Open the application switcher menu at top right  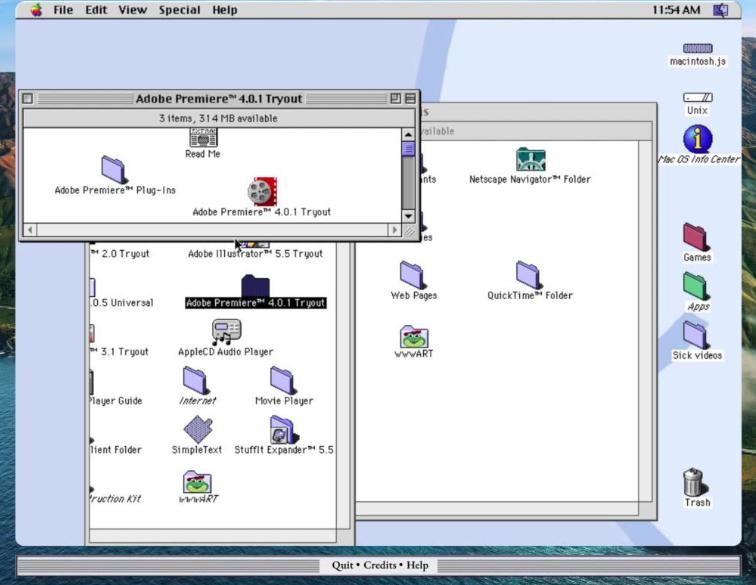point(720,10)
